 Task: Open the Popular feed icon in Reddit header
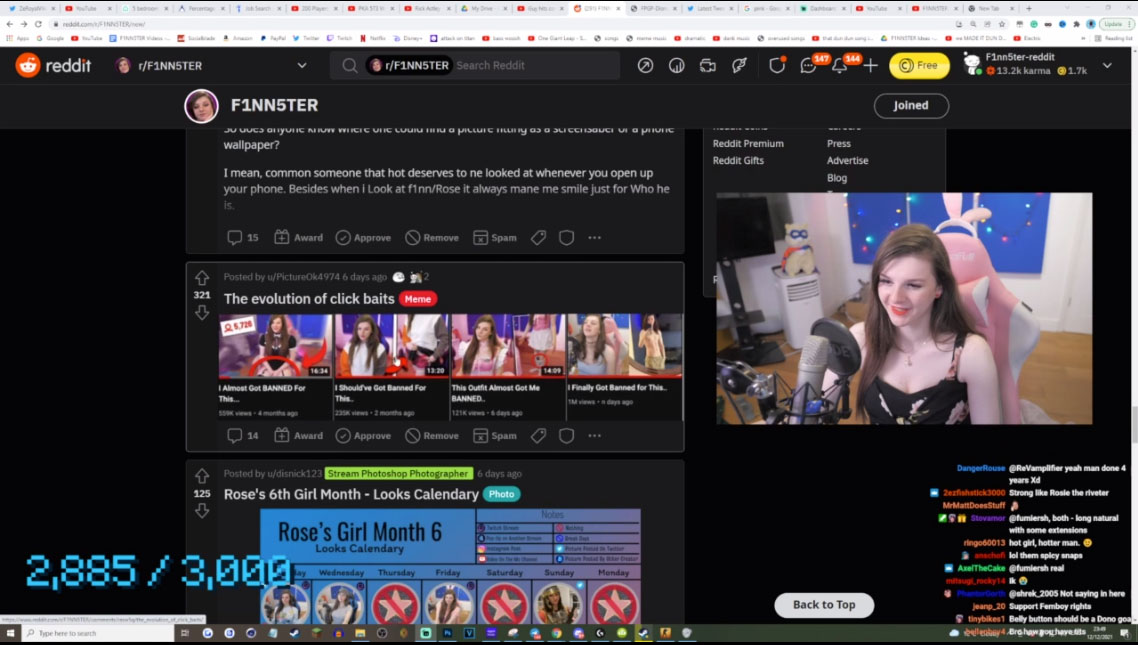coord(645,65)
